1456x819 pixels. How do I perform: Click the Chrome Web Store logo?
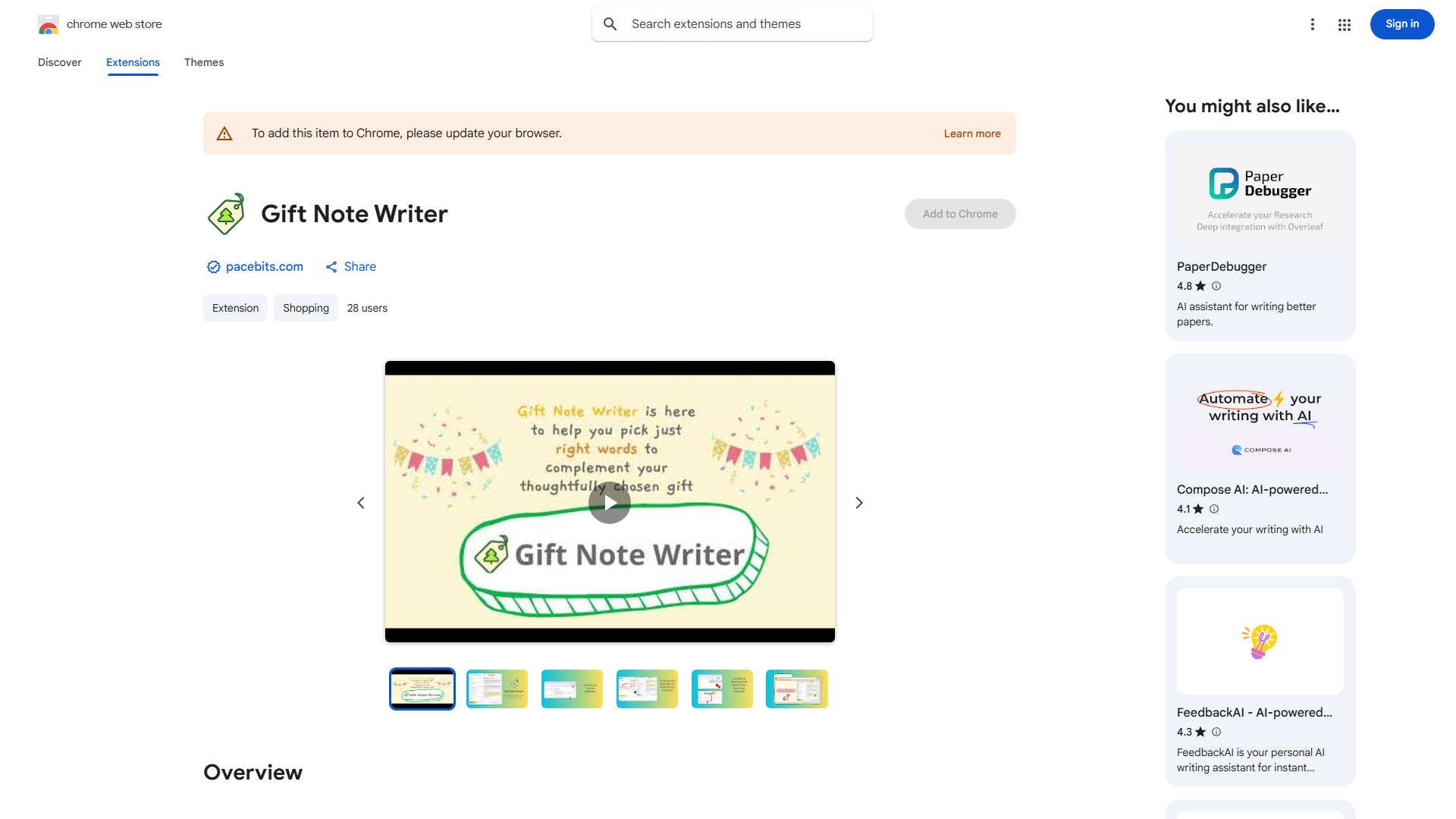click(49, 24)
